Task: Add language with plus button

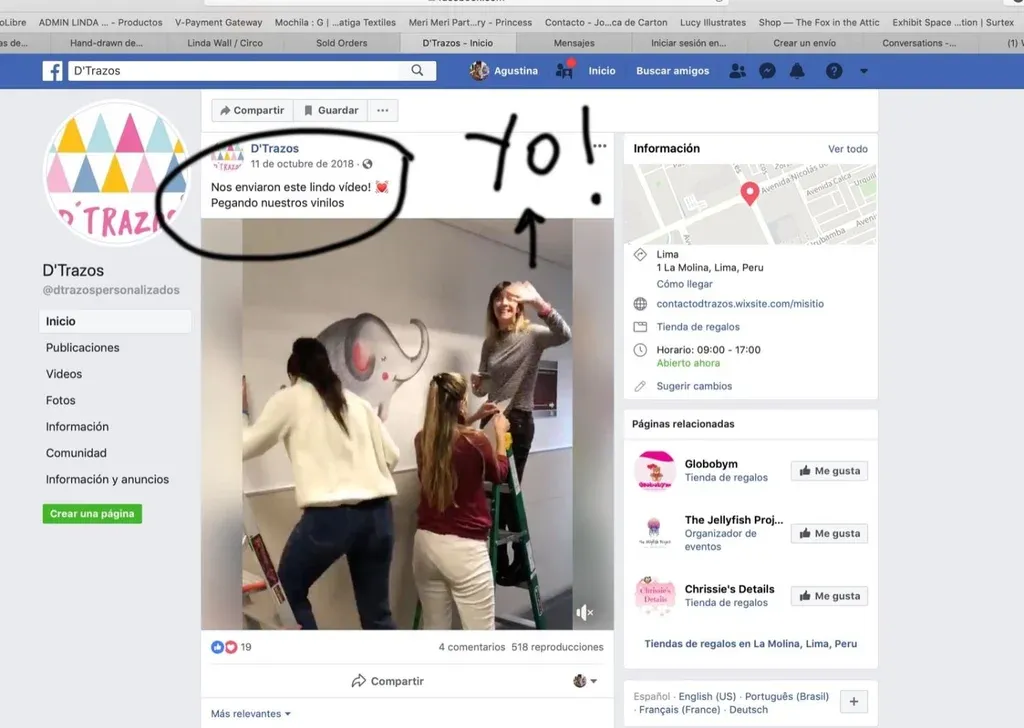Action: (853, 702)
